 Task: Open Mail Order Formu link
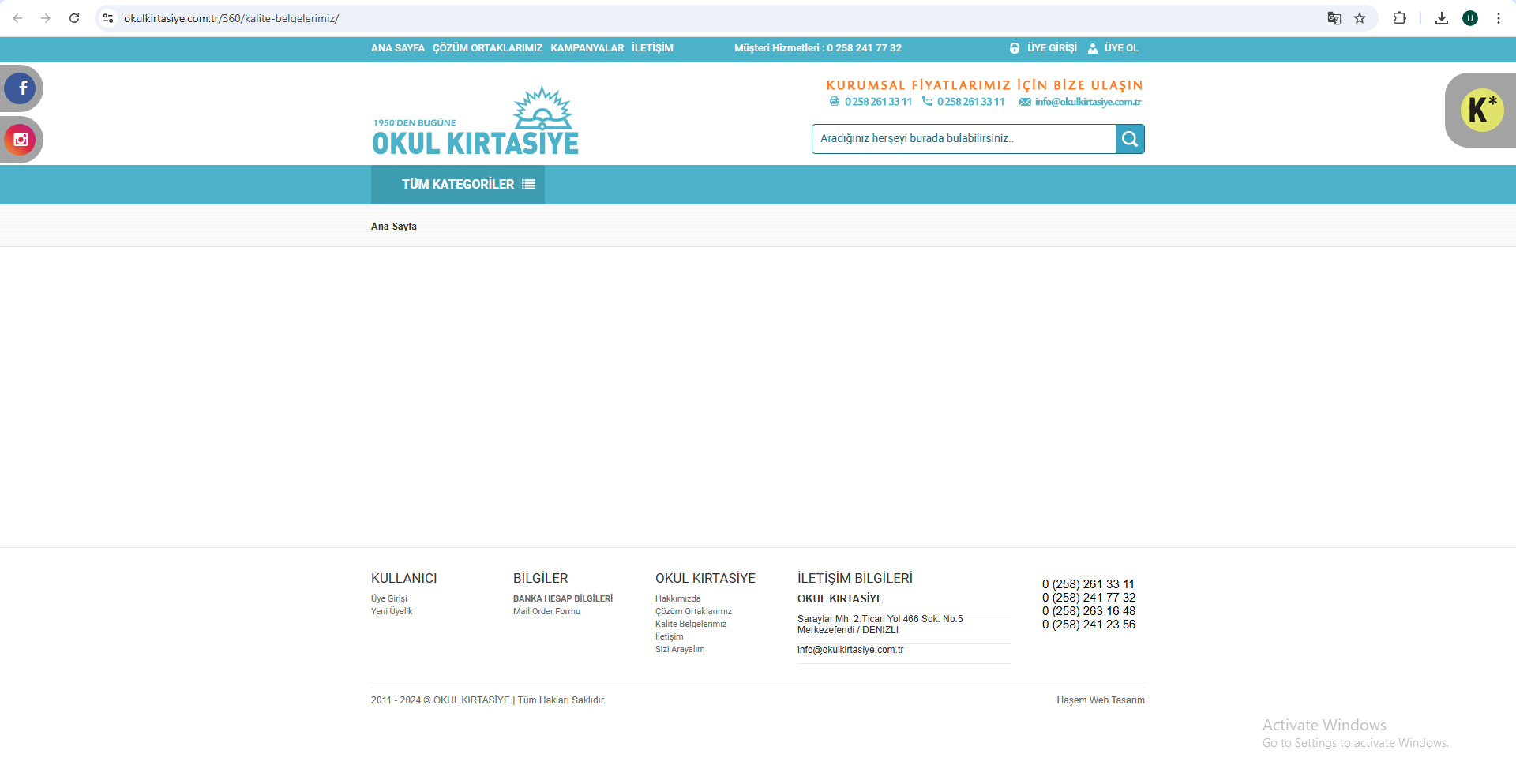coord(546,612)
